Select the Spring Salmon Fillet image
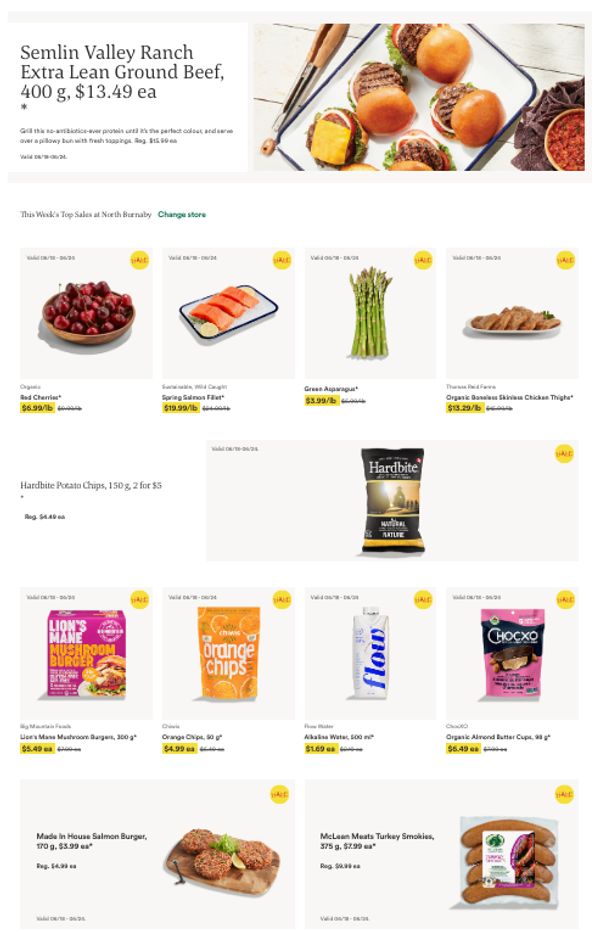 click(x=228, y=312)
